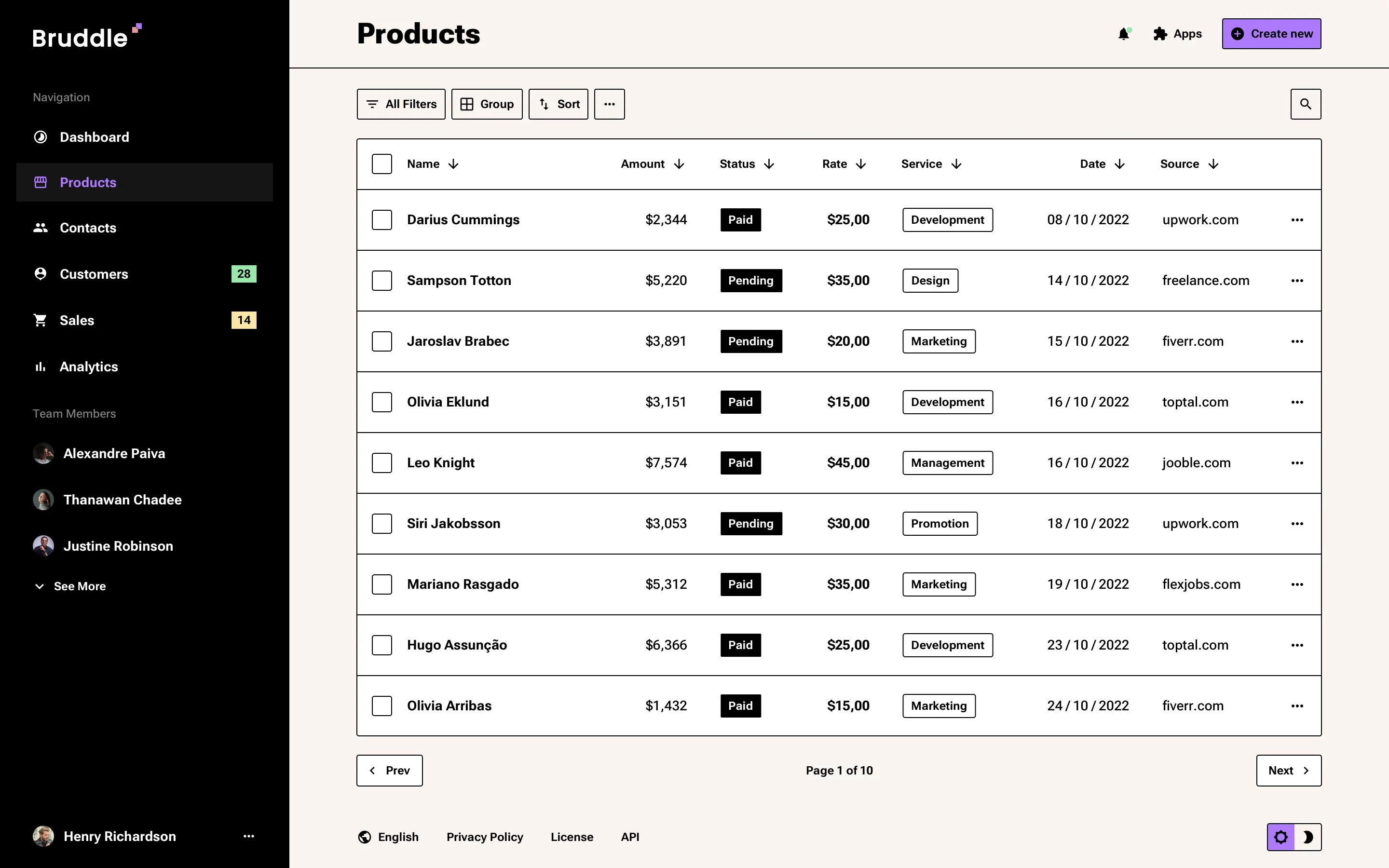Screen dimensions: 1389x868
Task: Tick the checkbox next to Olivia Eklund
Action: tap(382, 402)
